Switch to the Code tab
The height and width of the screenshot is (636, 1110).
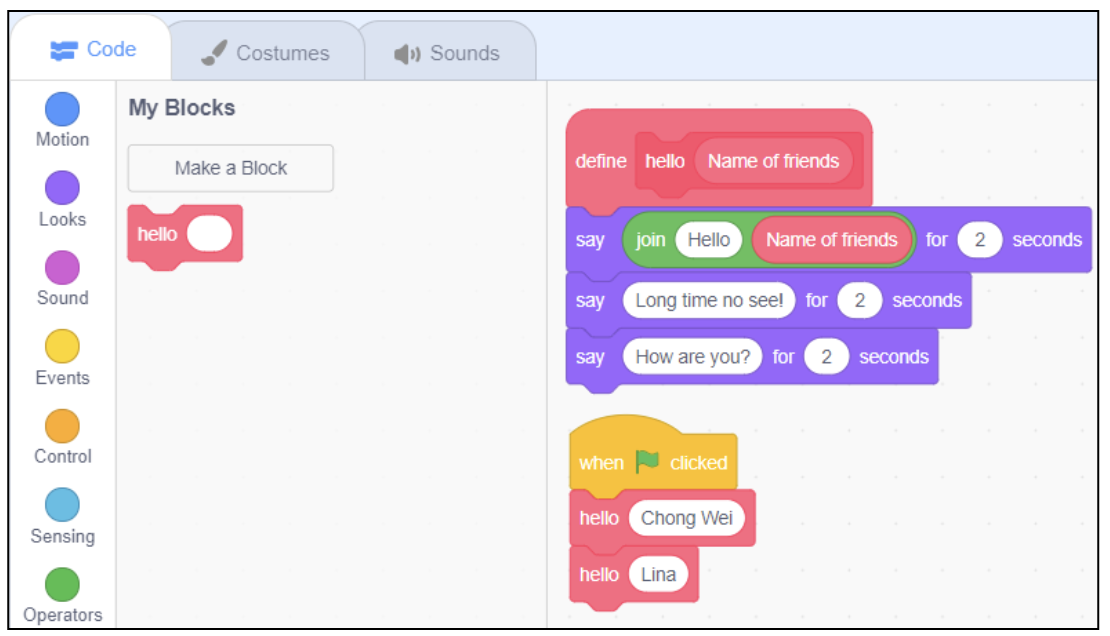pos(93,50)
